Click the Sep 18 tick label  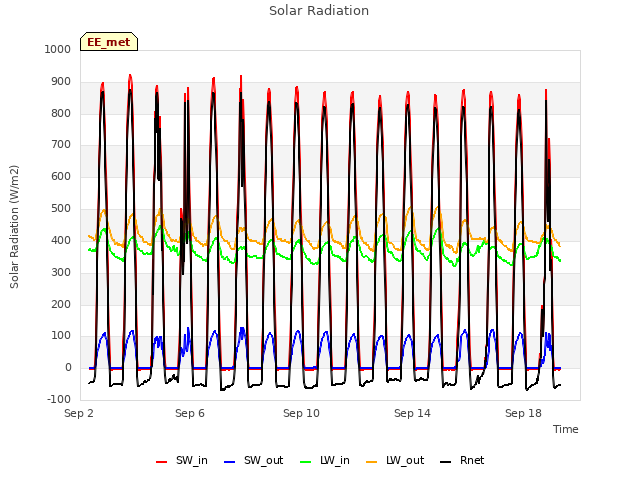pyautogui.click(x=523, y=413)
